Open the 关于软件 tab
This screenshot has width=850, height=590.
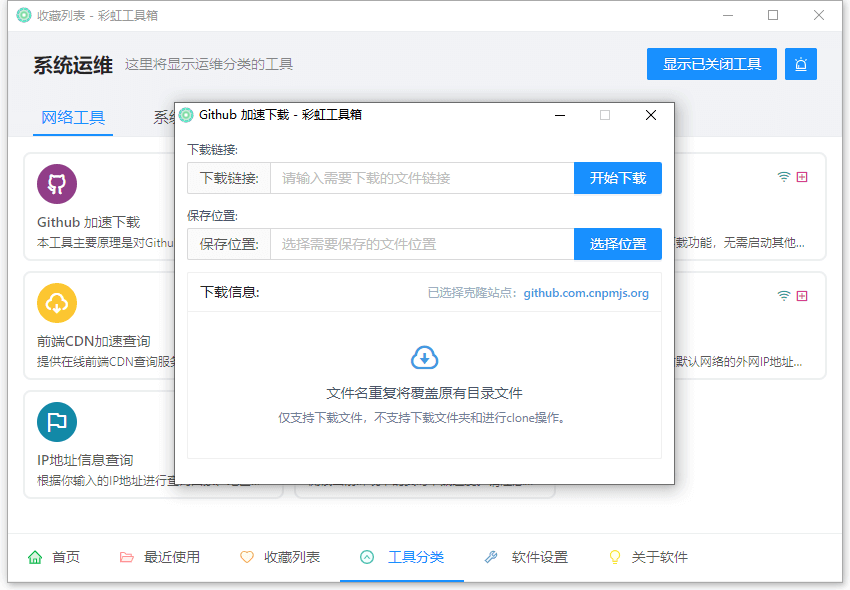pos(648,557)
